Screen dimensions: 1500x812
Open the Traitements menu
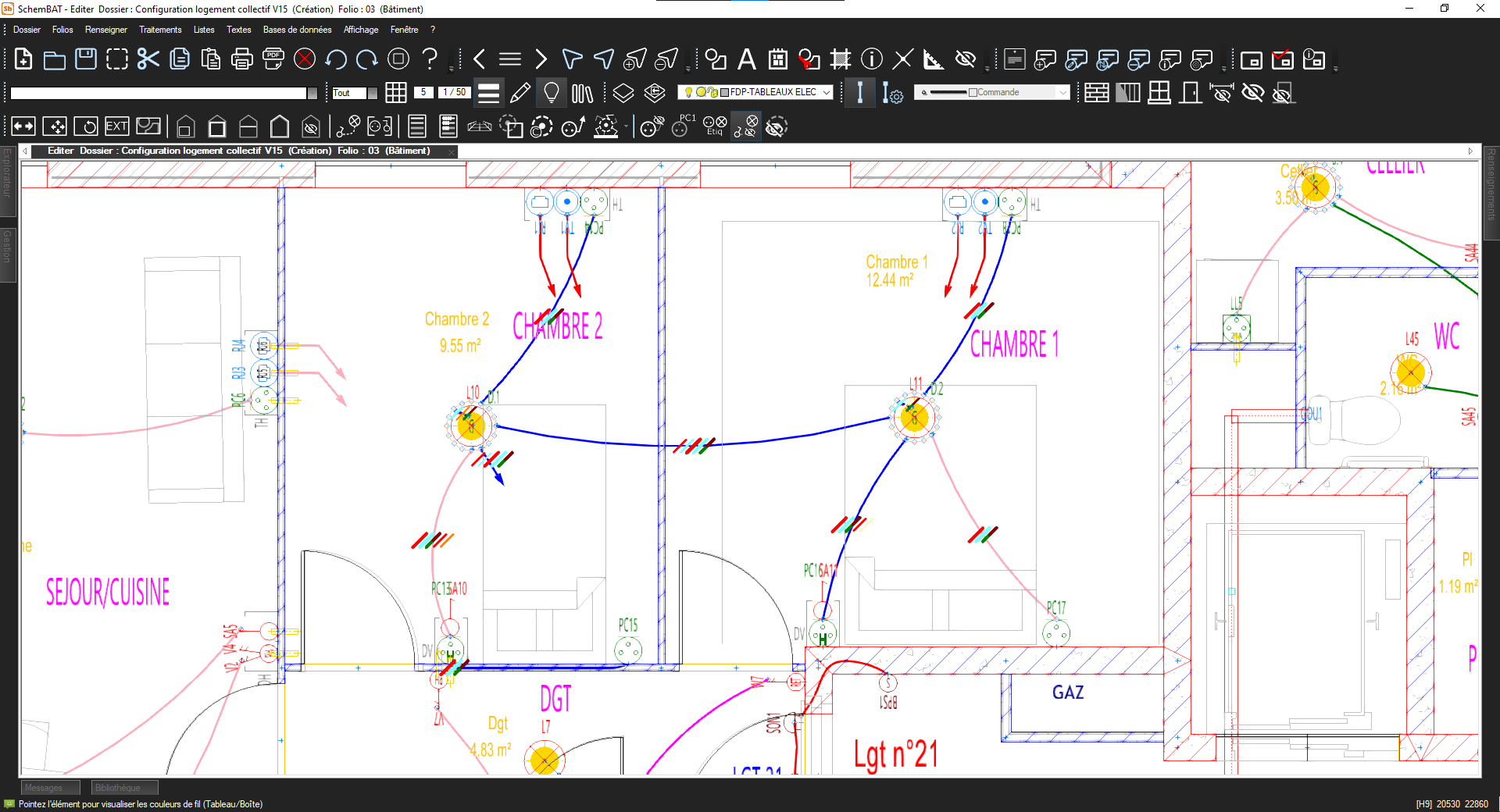coord(160,30)
